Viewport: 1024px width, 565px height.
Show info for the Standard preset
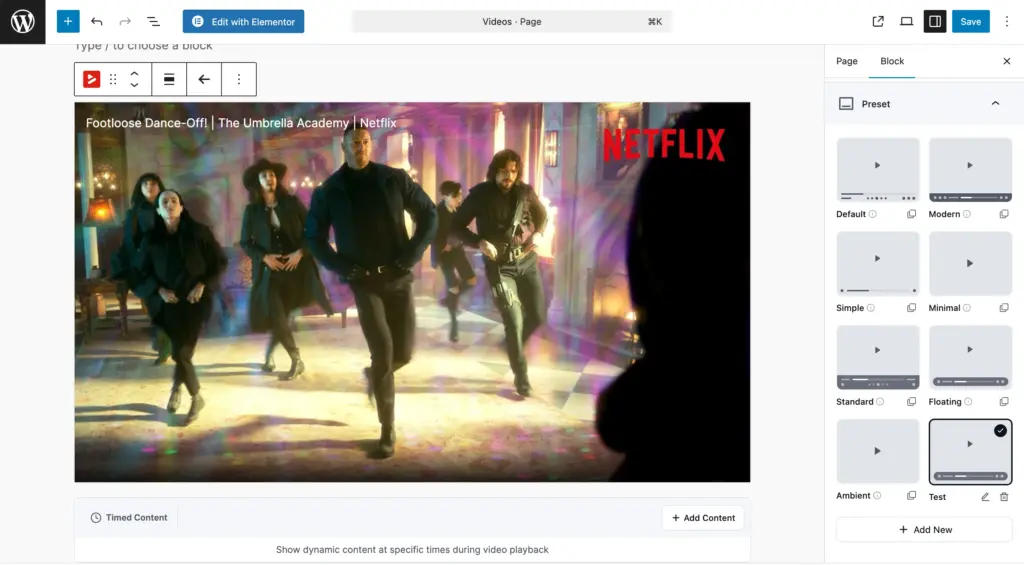pyautogui.click(x=880, y=402)
